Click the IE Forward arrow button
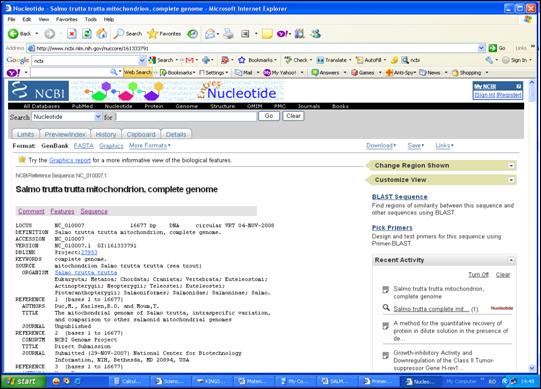Viewport: 541px width, 389px height. 50,33
